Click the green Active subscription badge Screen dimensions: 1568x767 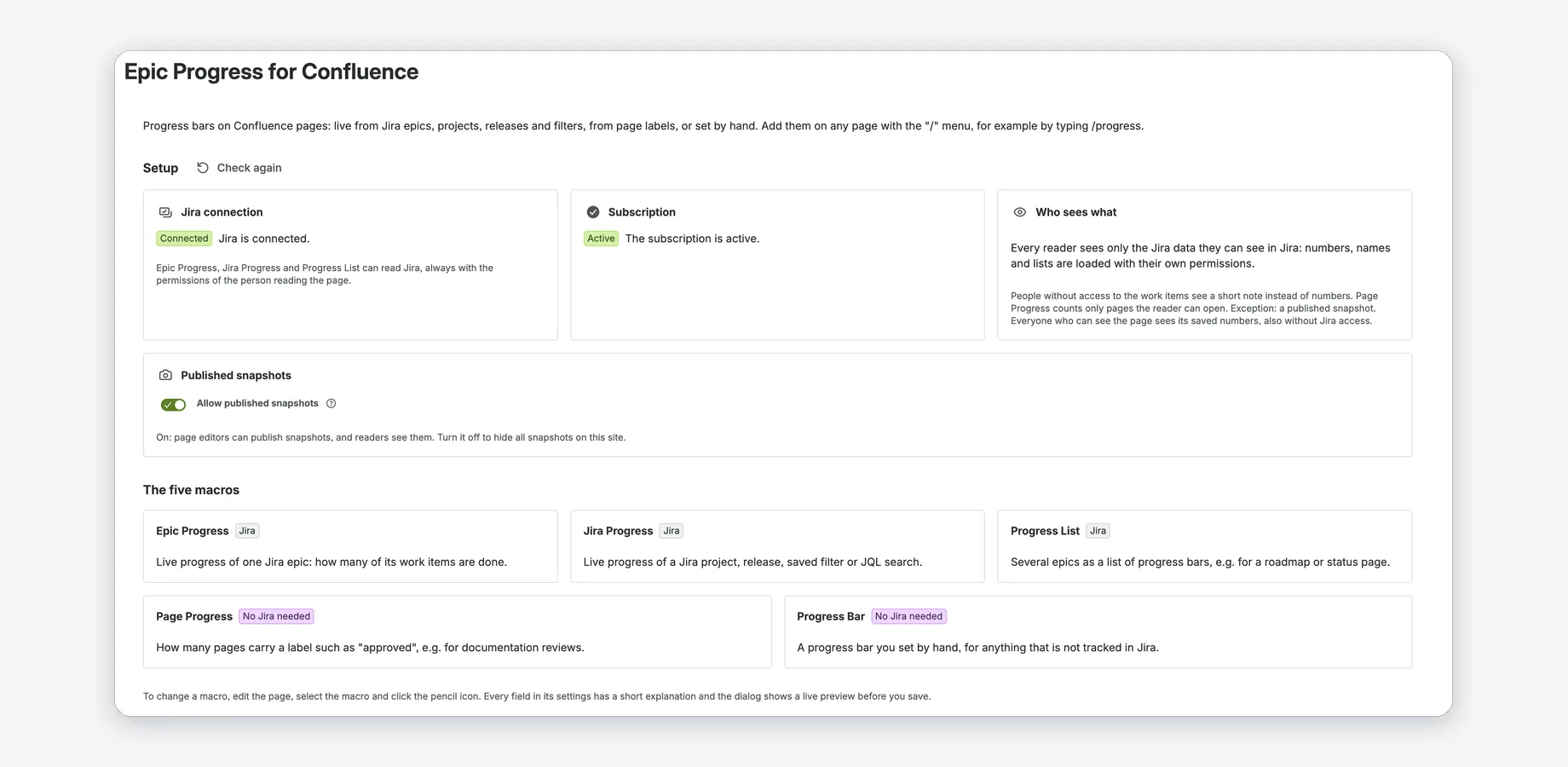(601, 239)
